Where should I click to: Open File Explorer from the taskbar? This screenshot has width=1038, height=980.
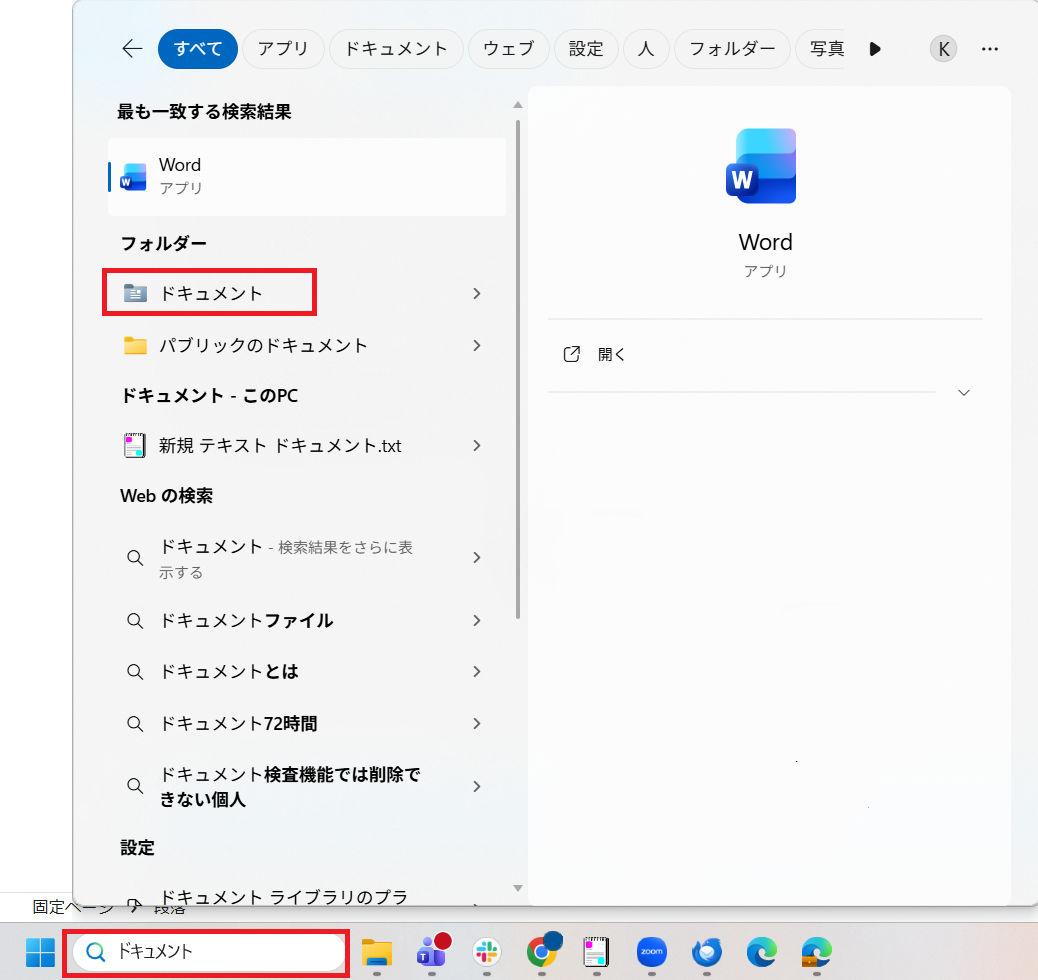376,952
